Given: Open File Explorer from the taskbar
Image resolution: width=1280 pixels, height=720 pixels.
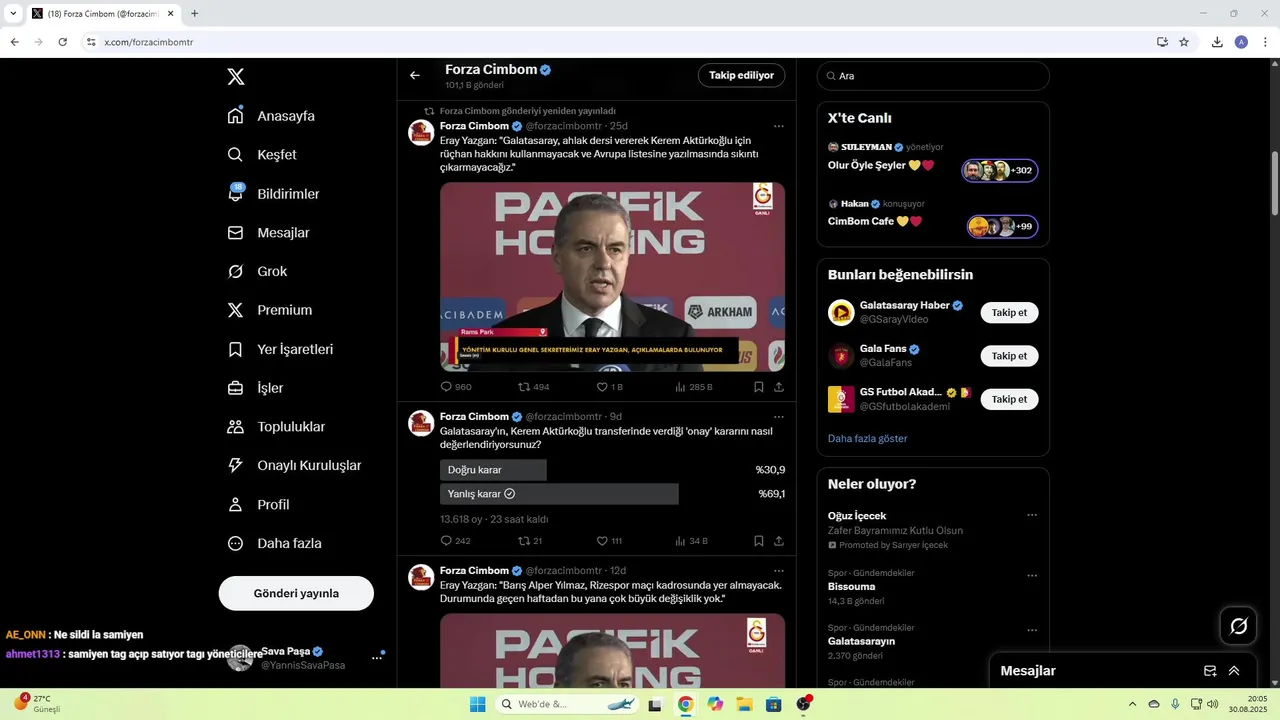Looking at the screenshot, I should click(x=744, y=704).
